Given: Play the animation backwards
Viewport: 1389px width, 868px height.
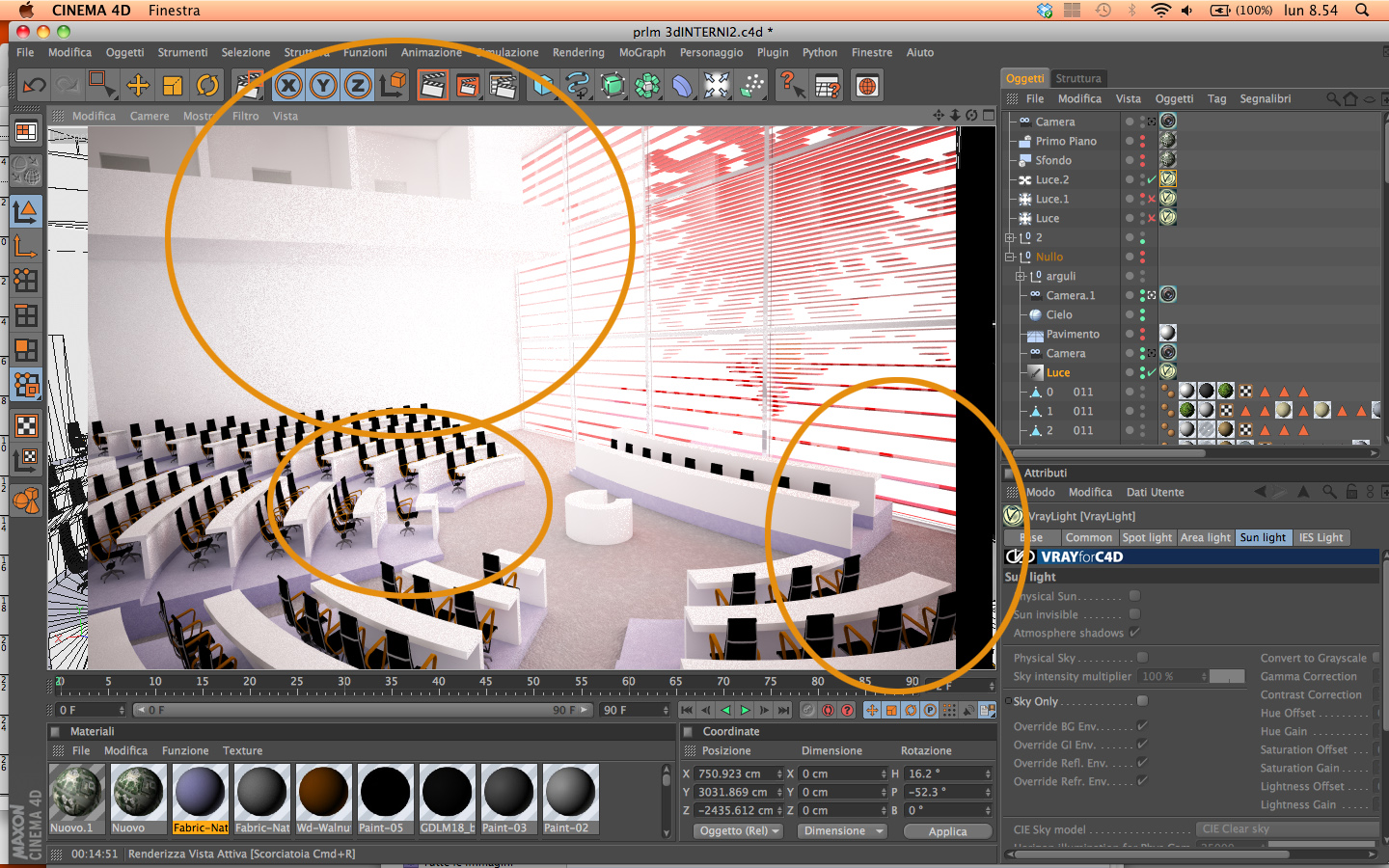Looking at the screenshot, I should 725,710.
